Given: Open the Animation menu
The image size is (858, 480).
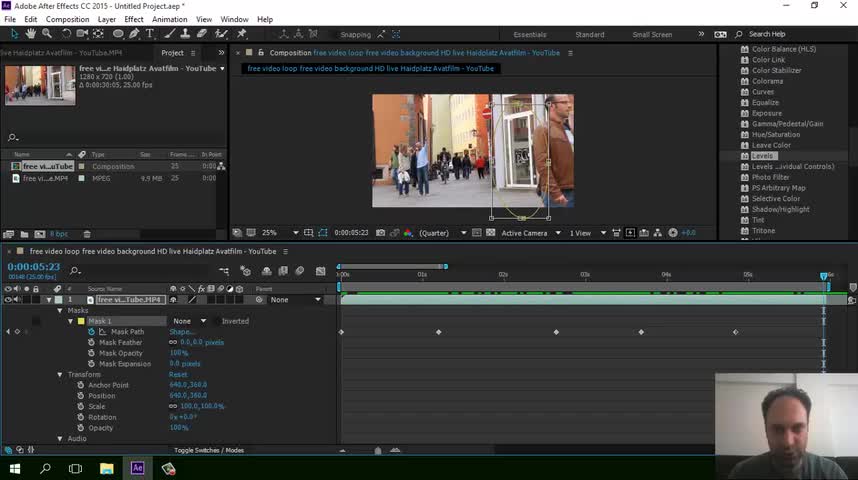Looking at the screenshot, I should 170,19.
